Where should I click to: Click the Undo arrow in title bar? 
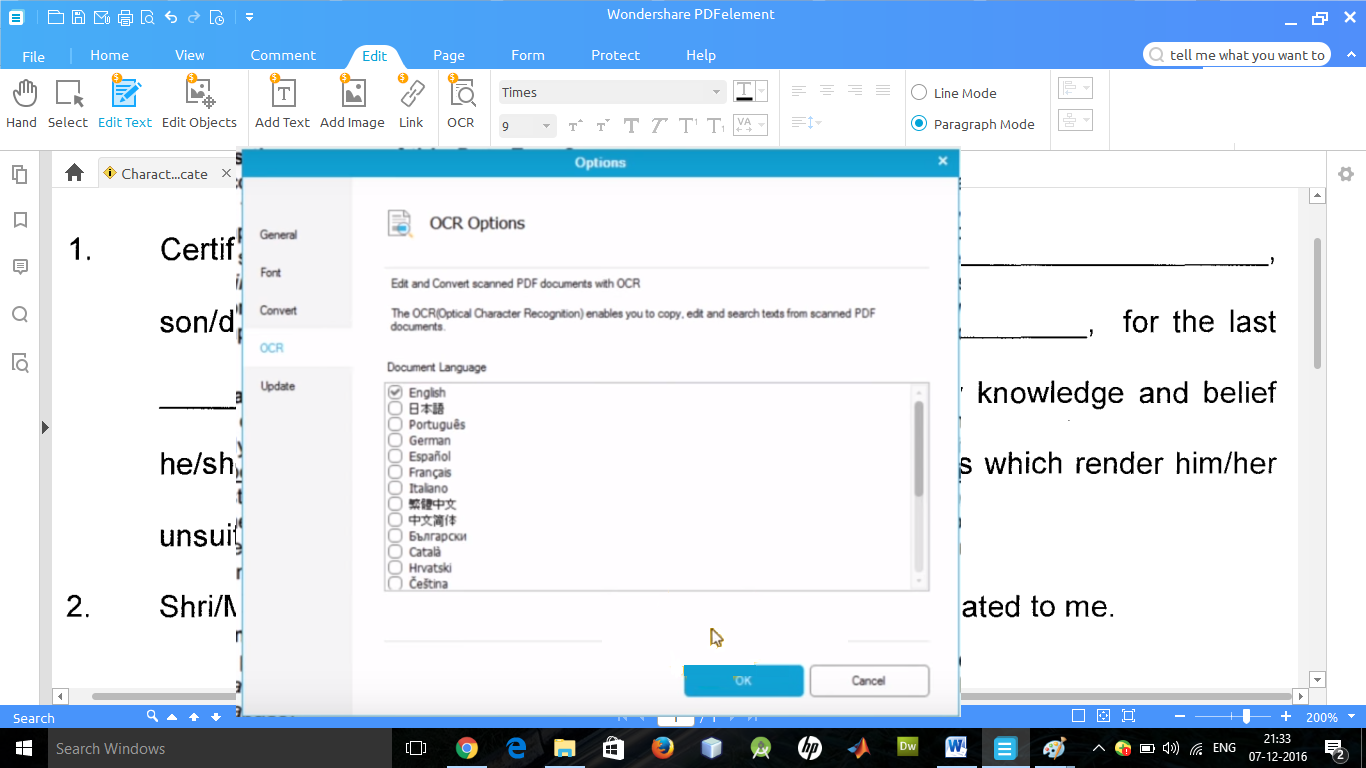click(171, 17)
